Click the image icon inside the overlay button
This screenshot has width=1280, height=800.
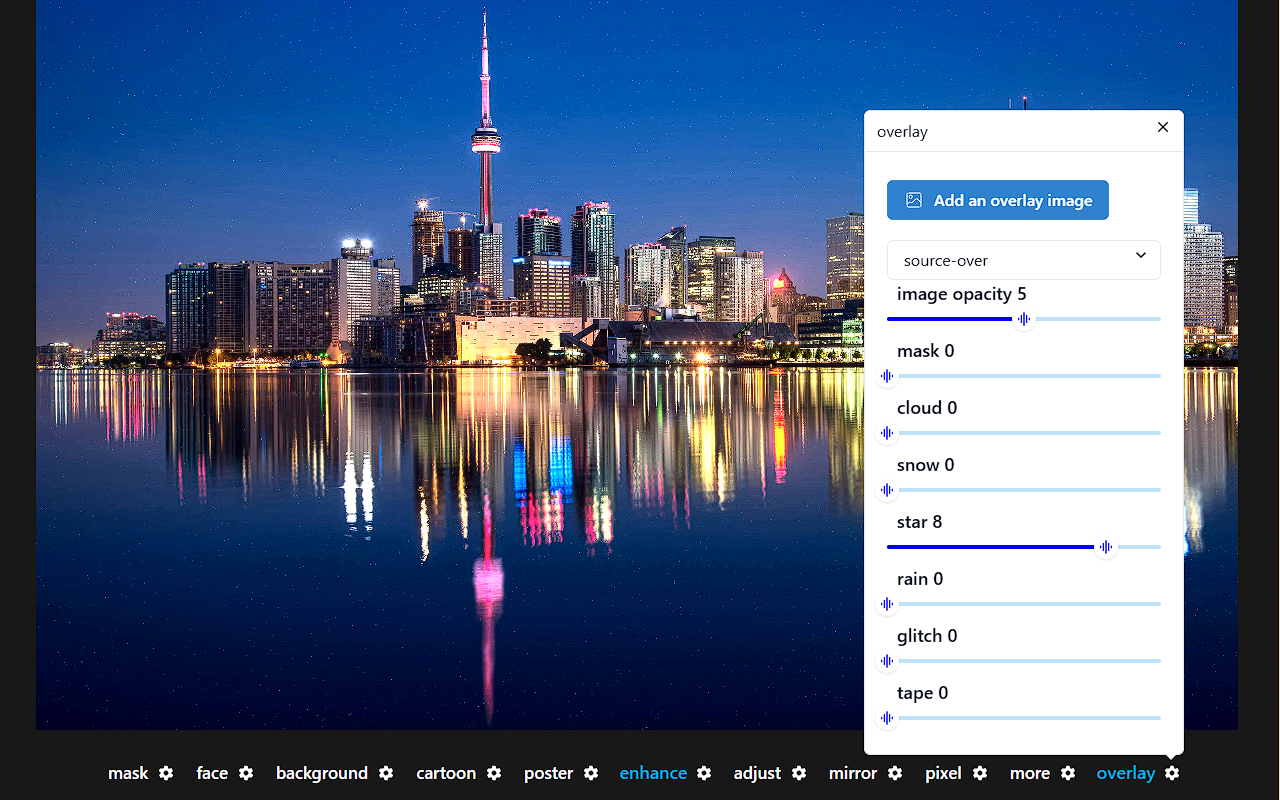point(913,200)
